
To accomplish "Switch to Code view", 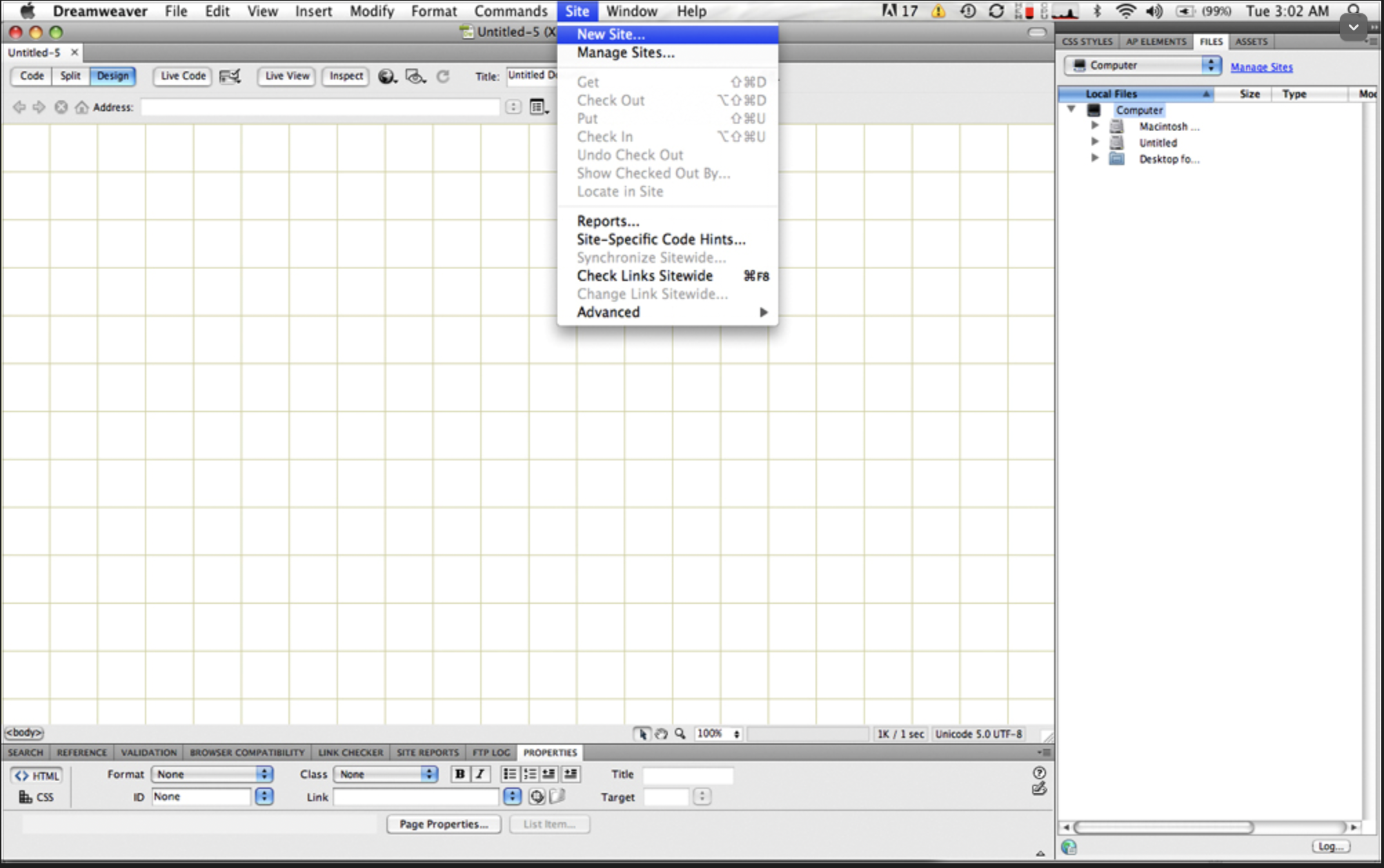I will pos(32,76).
